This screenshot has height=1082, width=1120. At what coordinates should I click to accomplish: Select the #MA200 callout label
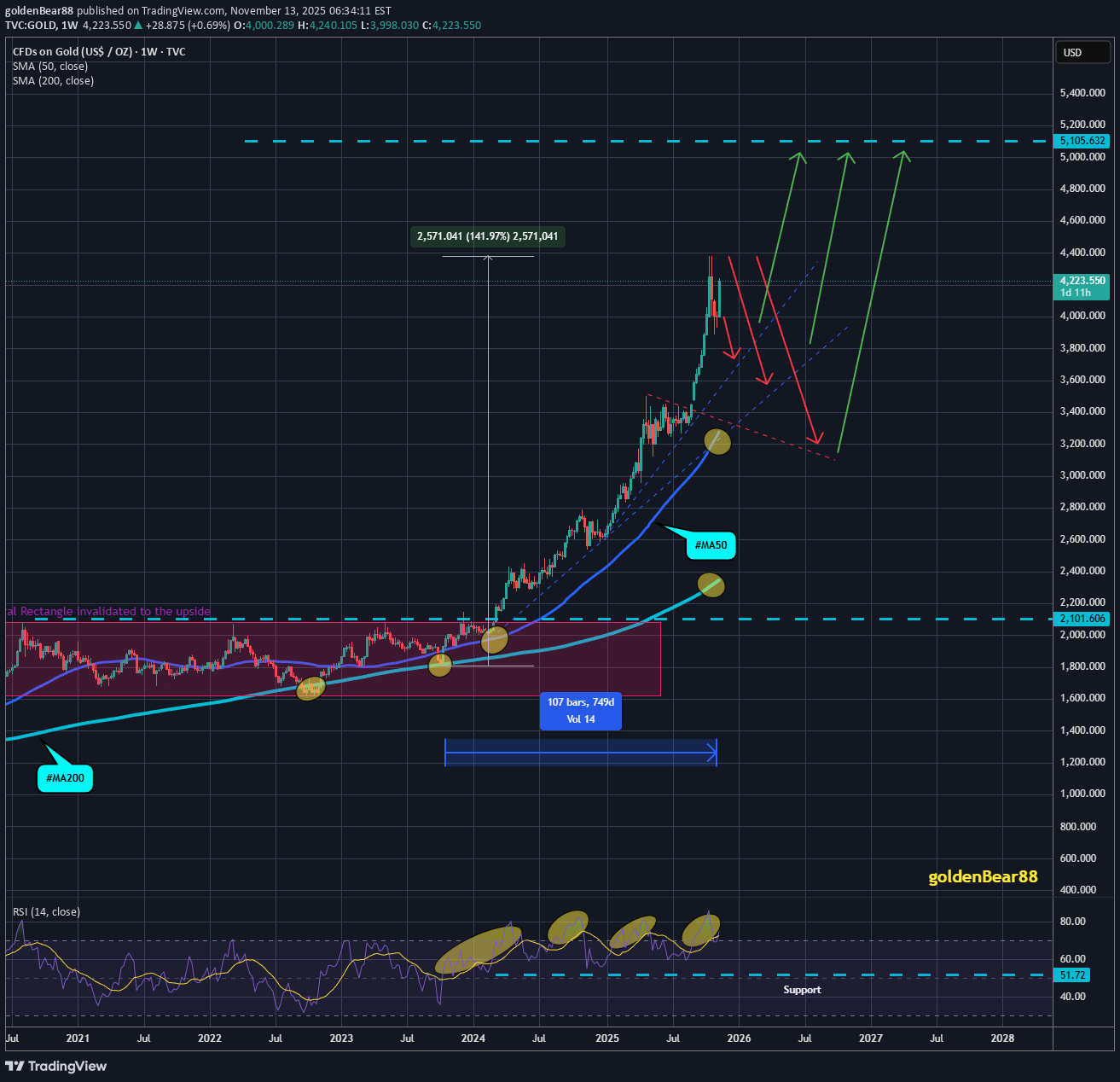[x=66, y=778]
